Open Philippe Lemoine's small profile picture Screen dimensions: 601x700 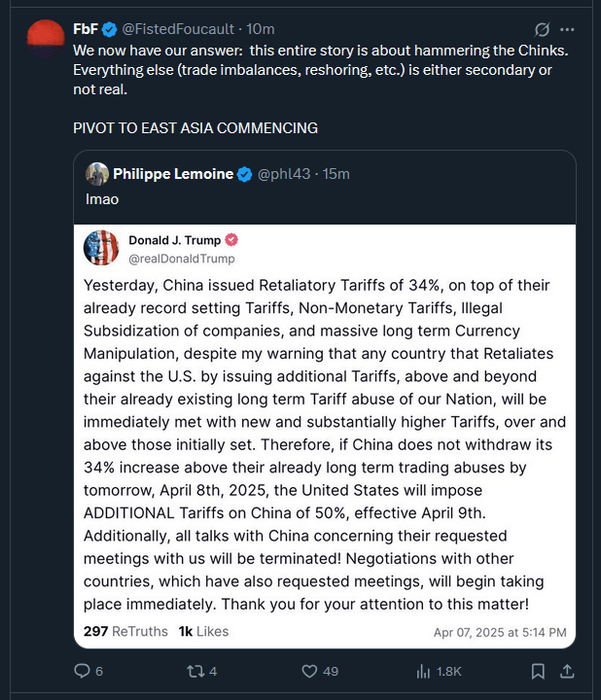coord(97,173)
